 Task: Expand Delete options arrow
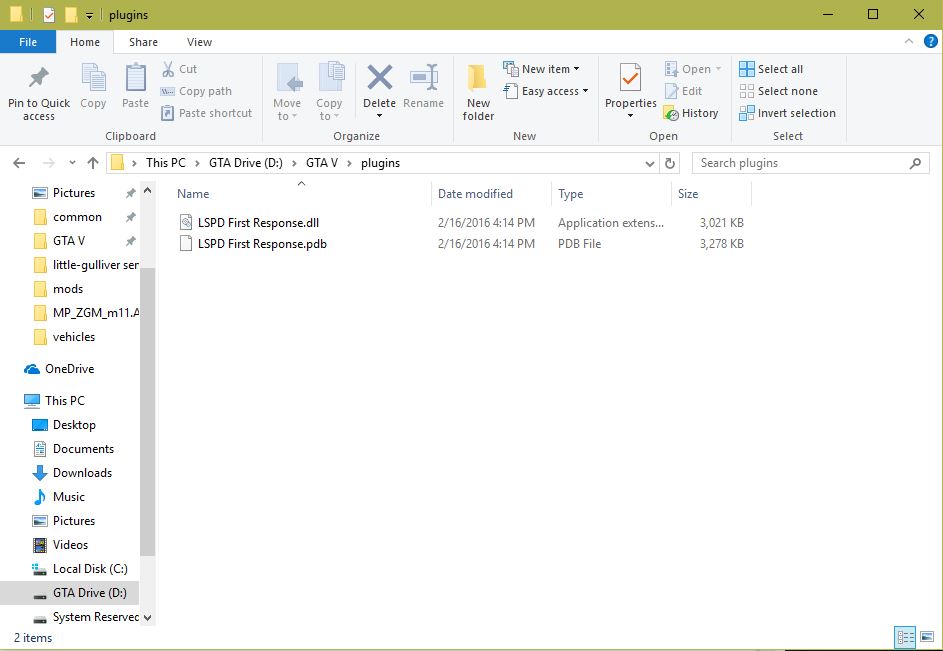[x=379, y=116]
